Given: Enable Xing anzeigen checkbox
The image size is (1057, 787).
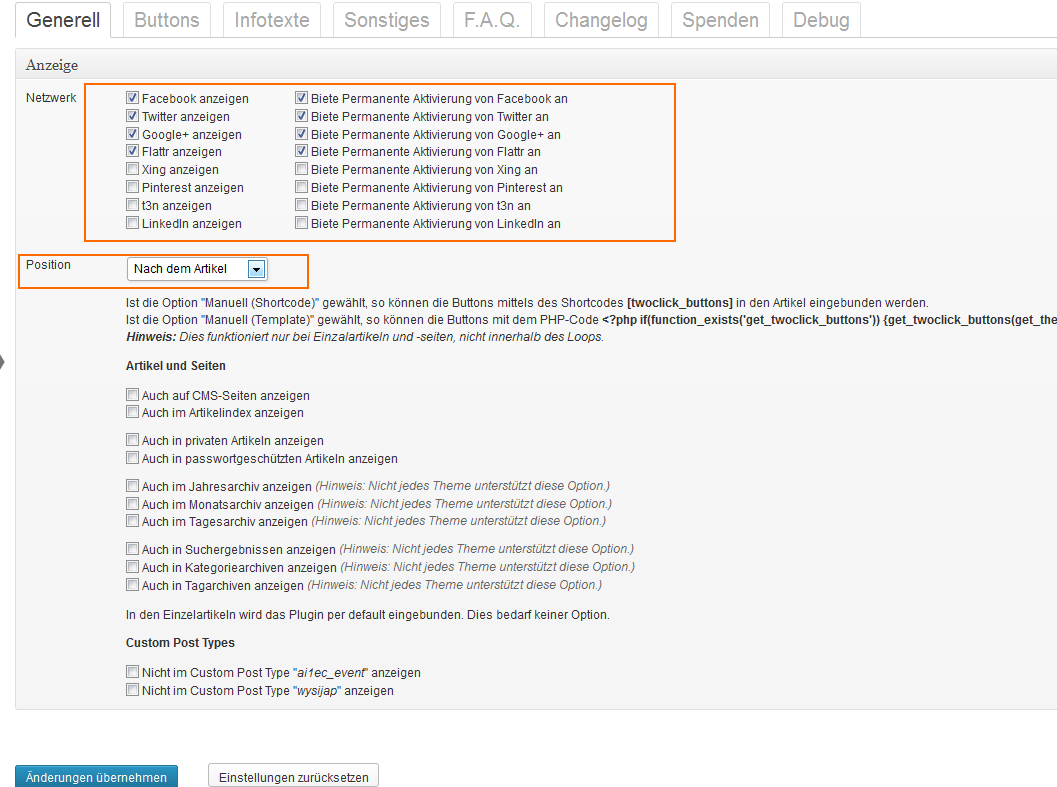Looking at the screenshot, I should tap(133, 170).
